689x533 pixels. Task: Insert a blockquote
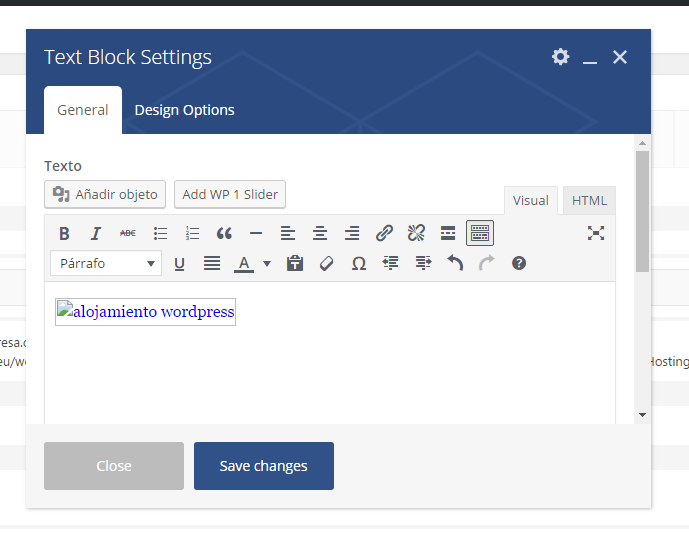(224, 233)
